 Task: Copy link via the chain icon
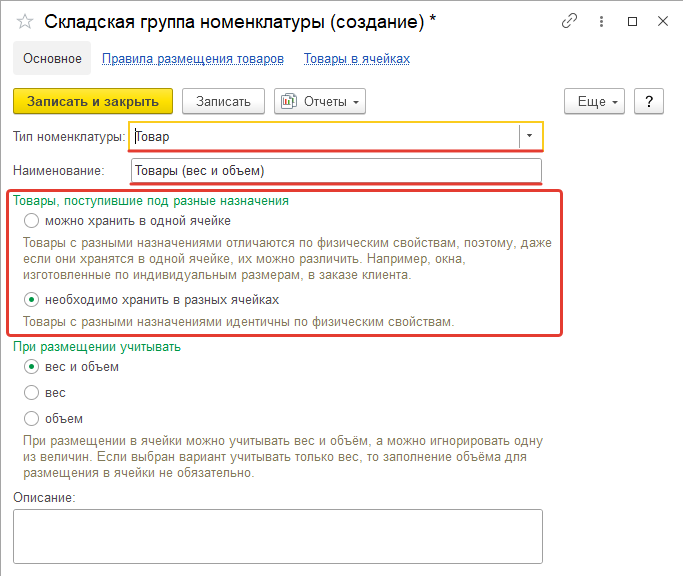tap(570, 21)
